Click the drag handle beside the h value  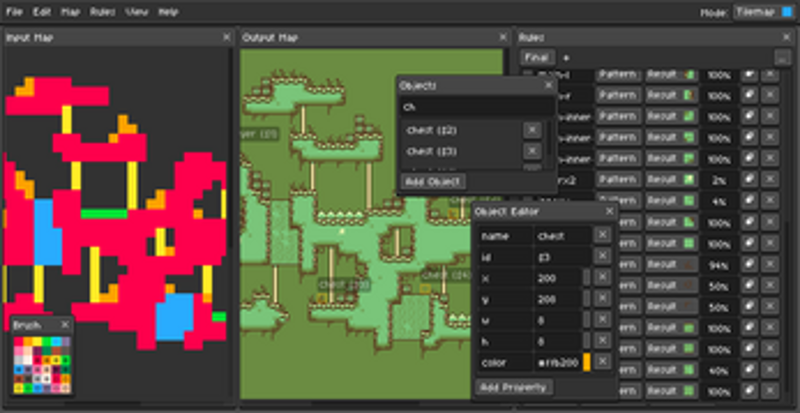pyautogui.click(x=587, y=341)
